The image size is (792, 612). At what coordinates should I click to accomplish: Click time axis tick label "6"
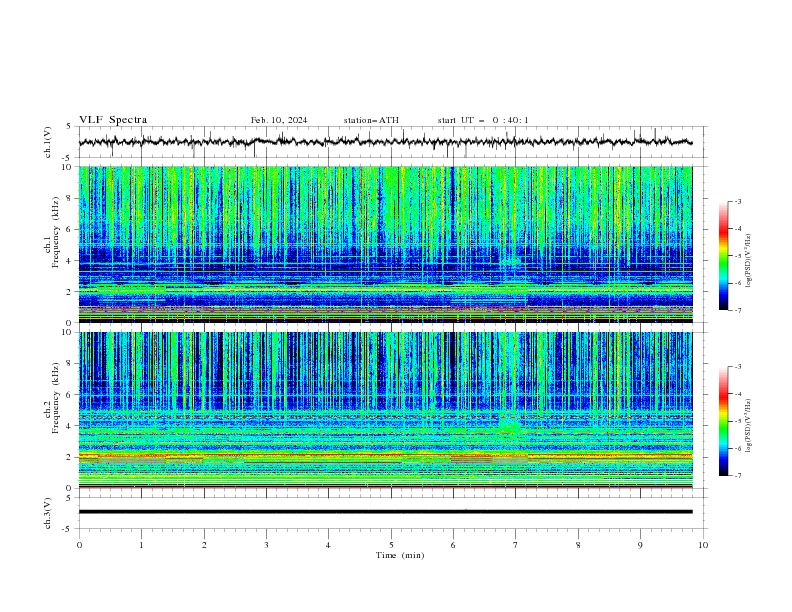click(x=453, y=545)
